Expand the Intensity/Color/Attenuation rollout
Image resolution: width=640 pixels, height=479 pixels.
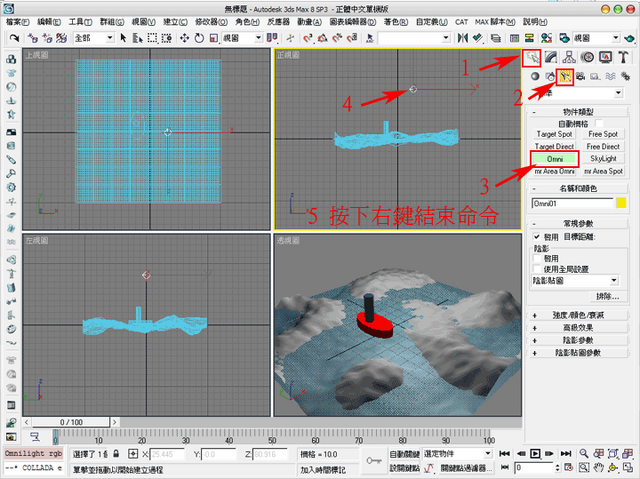click(x=578, y=315)
